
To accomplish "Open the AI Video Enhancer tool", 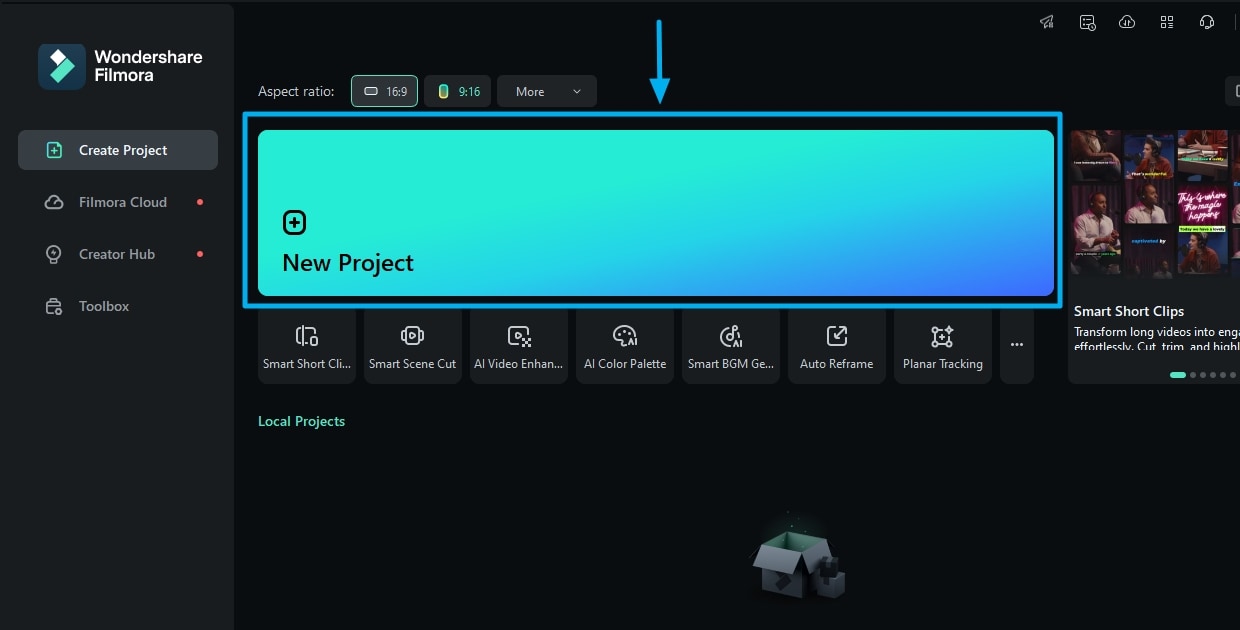I will coord(519,346).
